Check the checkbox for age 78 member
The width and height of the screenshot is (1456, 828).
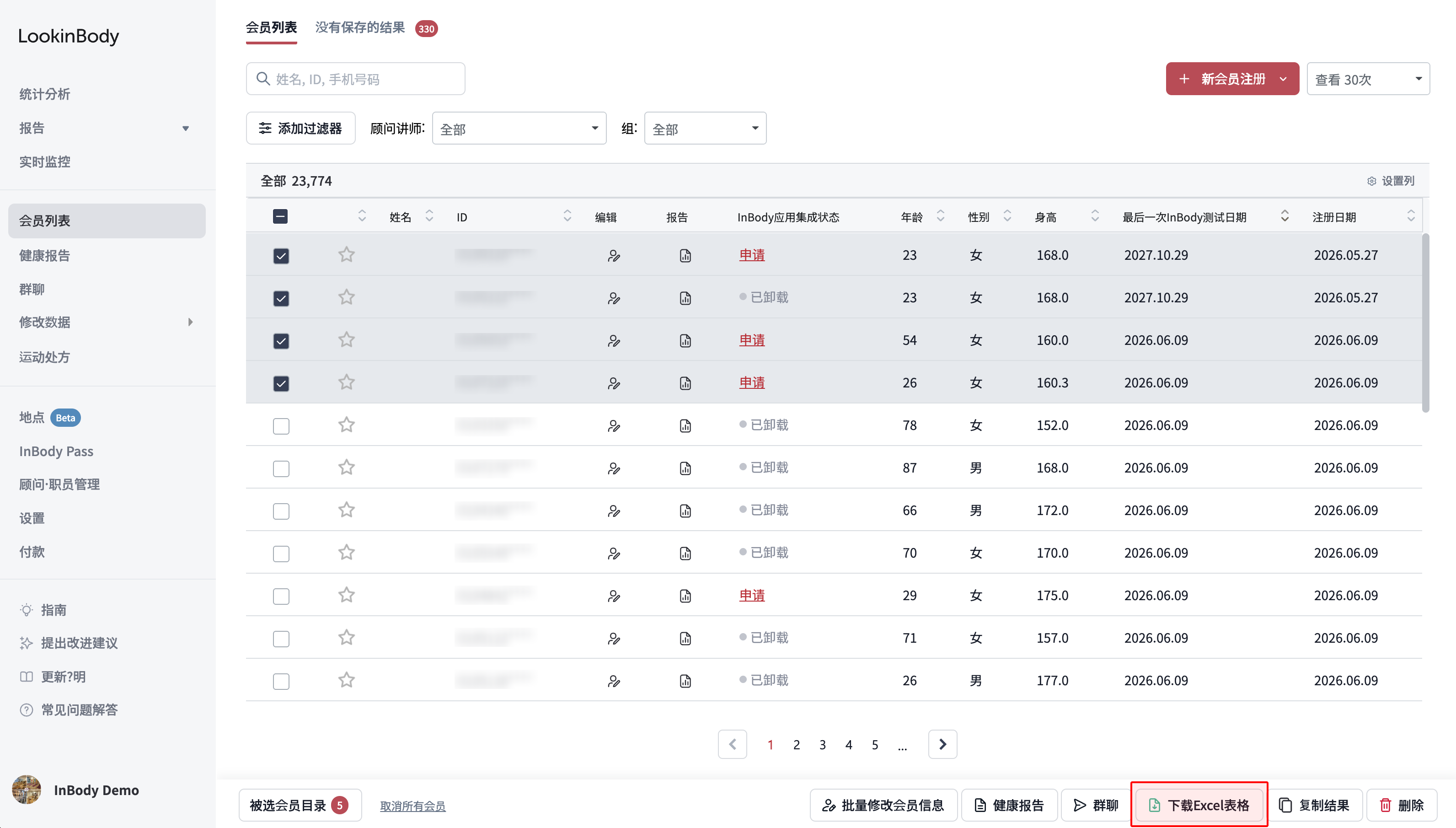coord(281,426)
